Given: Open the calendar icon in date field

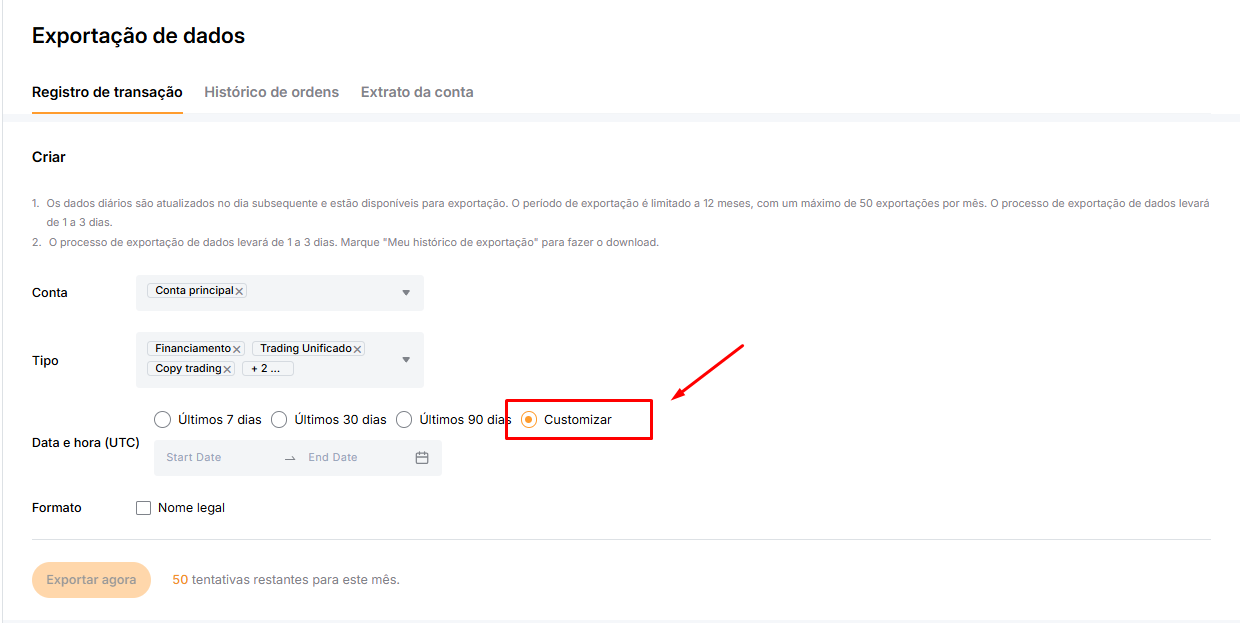Looking at the screenshot, I should [422, 457].
